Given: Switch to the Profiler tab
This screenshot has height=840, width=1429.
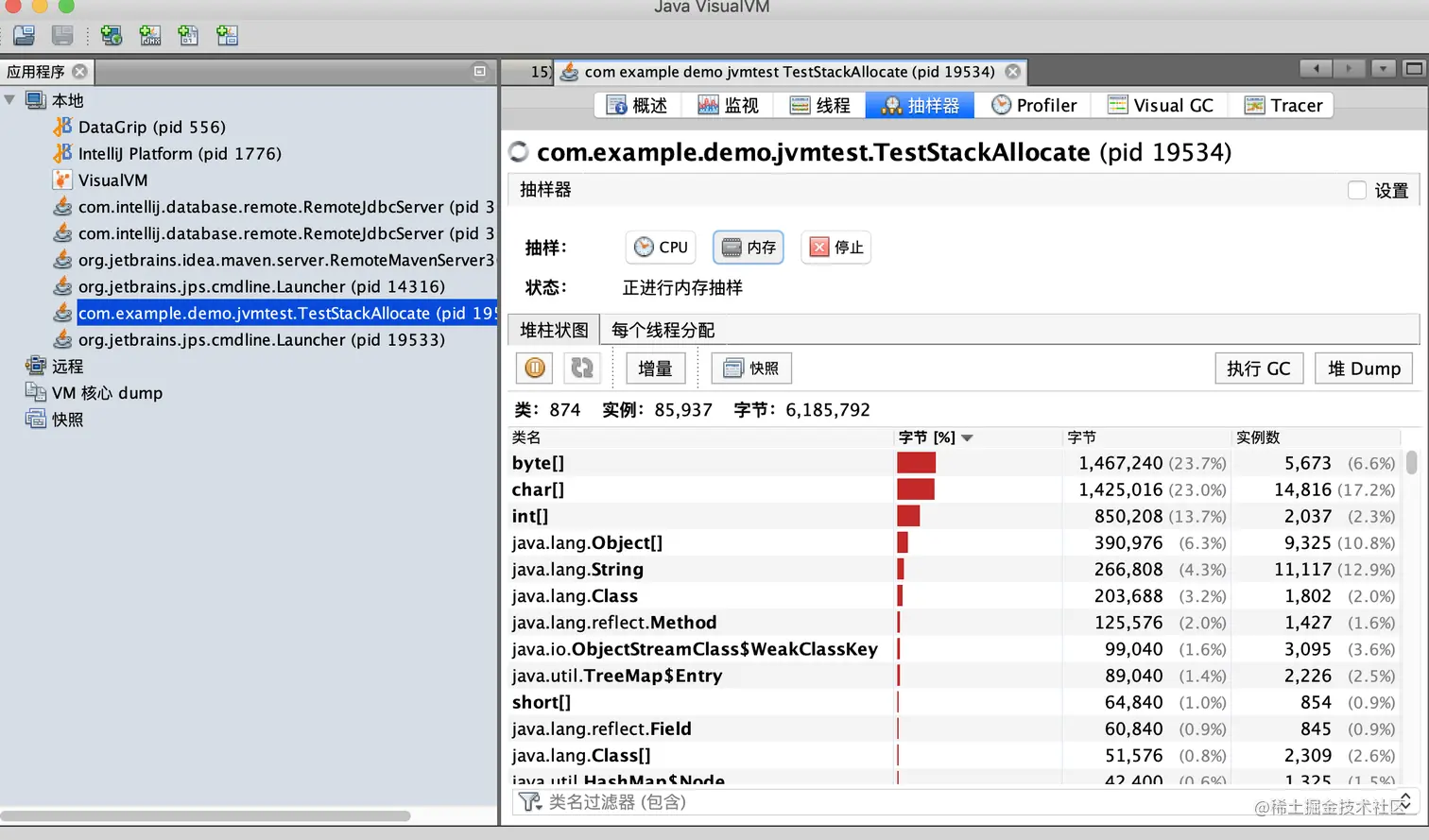Looking at the screenshot, I should click(x=1033, y=105).
